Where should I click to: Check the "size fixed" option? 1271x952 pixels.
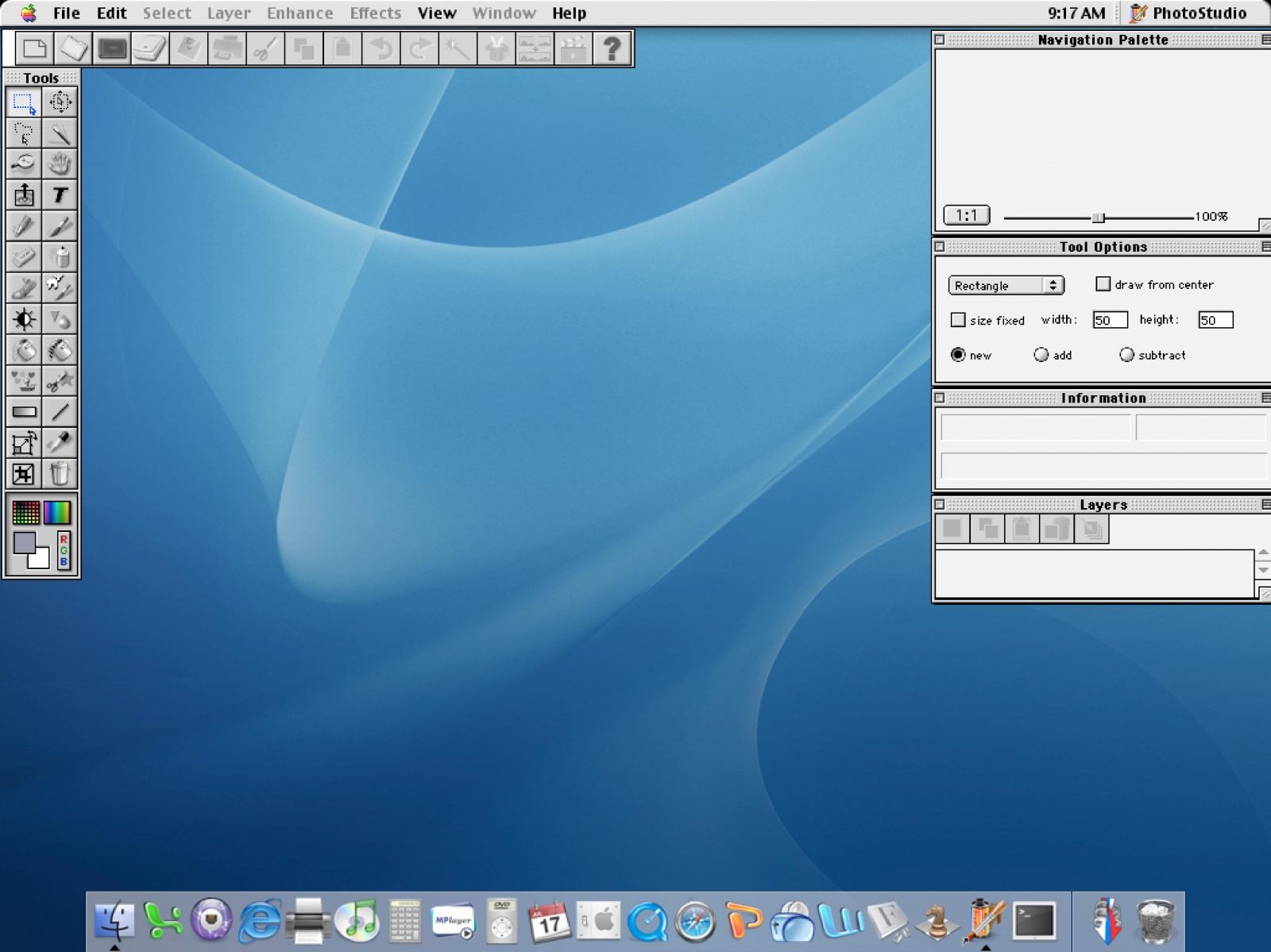point(958,319)
